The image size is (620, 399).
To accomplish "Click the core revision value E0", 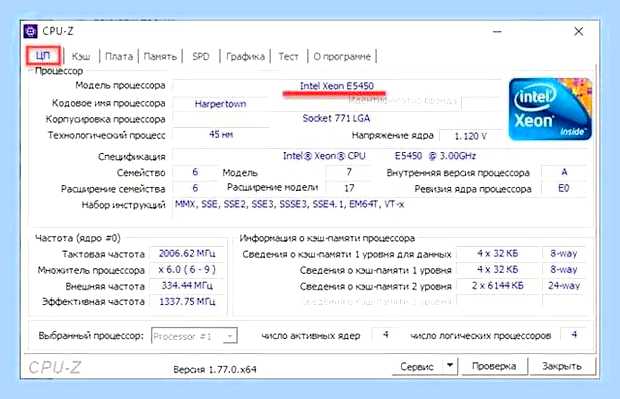I will tap(564, 188).
